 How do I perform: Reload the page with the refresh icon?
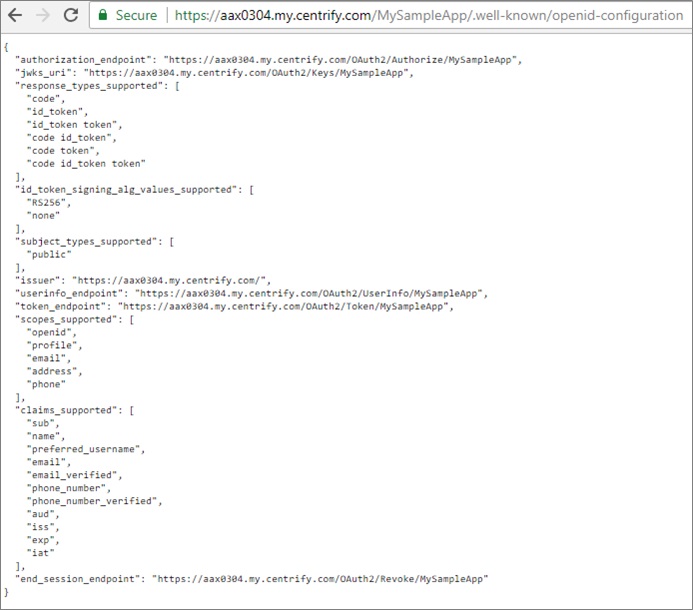[71, 15]
